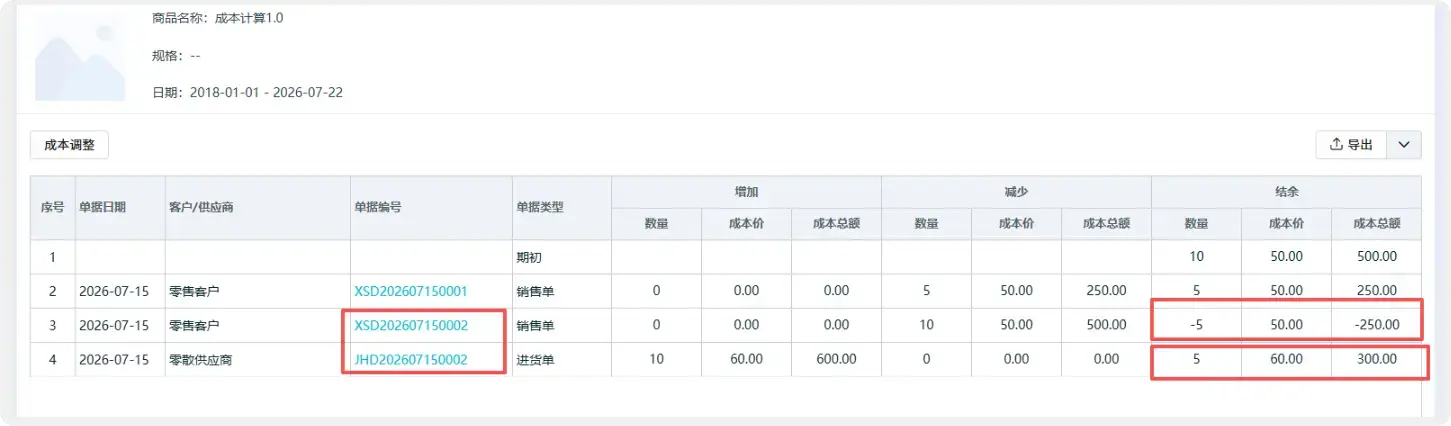Click the 结余 group header

[1286, 191]
